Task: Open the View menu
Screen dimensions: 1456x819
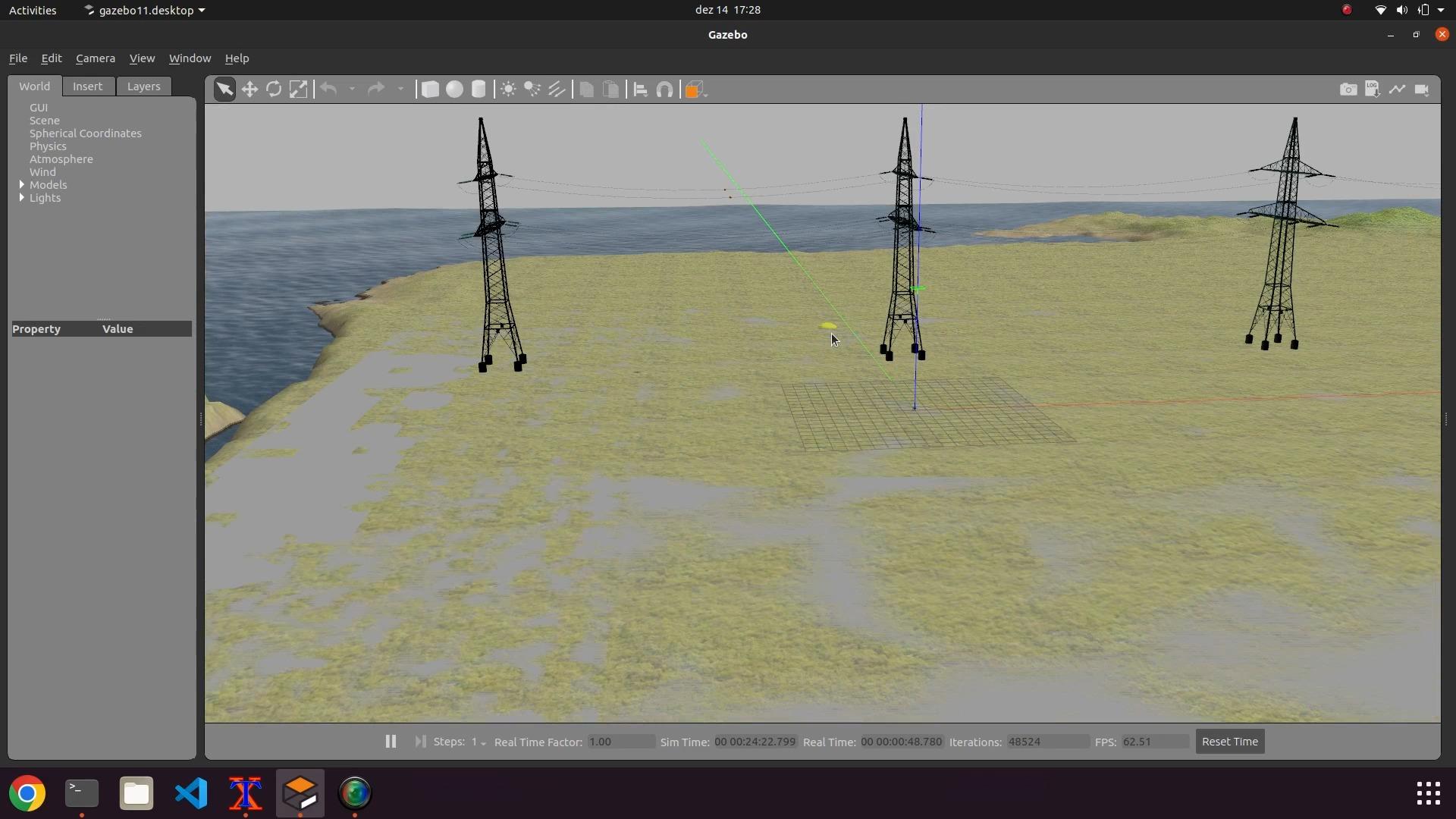Action: [x=142, y=58]
